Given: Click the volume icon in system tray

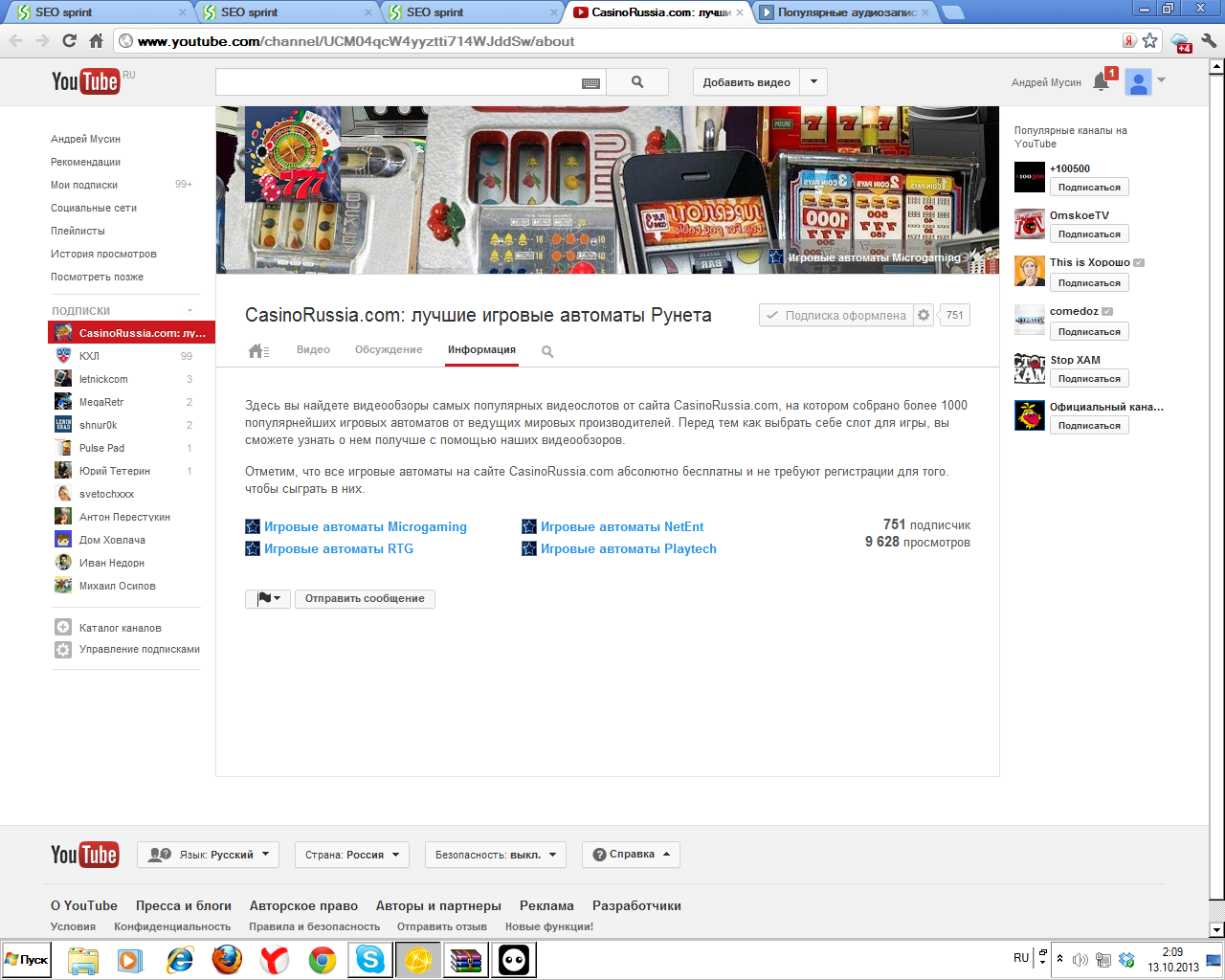Looking at the screenshot, I should tap(1080, 960).
